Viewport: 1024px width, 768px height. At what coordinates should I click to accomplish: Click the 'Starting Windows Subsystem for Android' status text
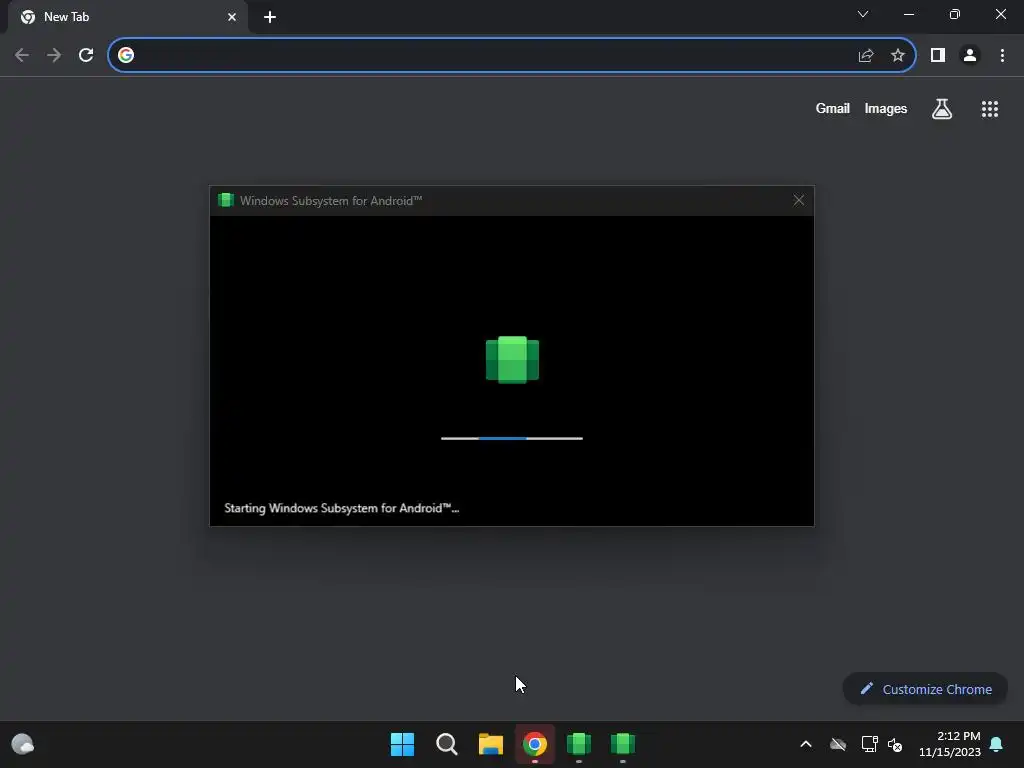point(342,508)
